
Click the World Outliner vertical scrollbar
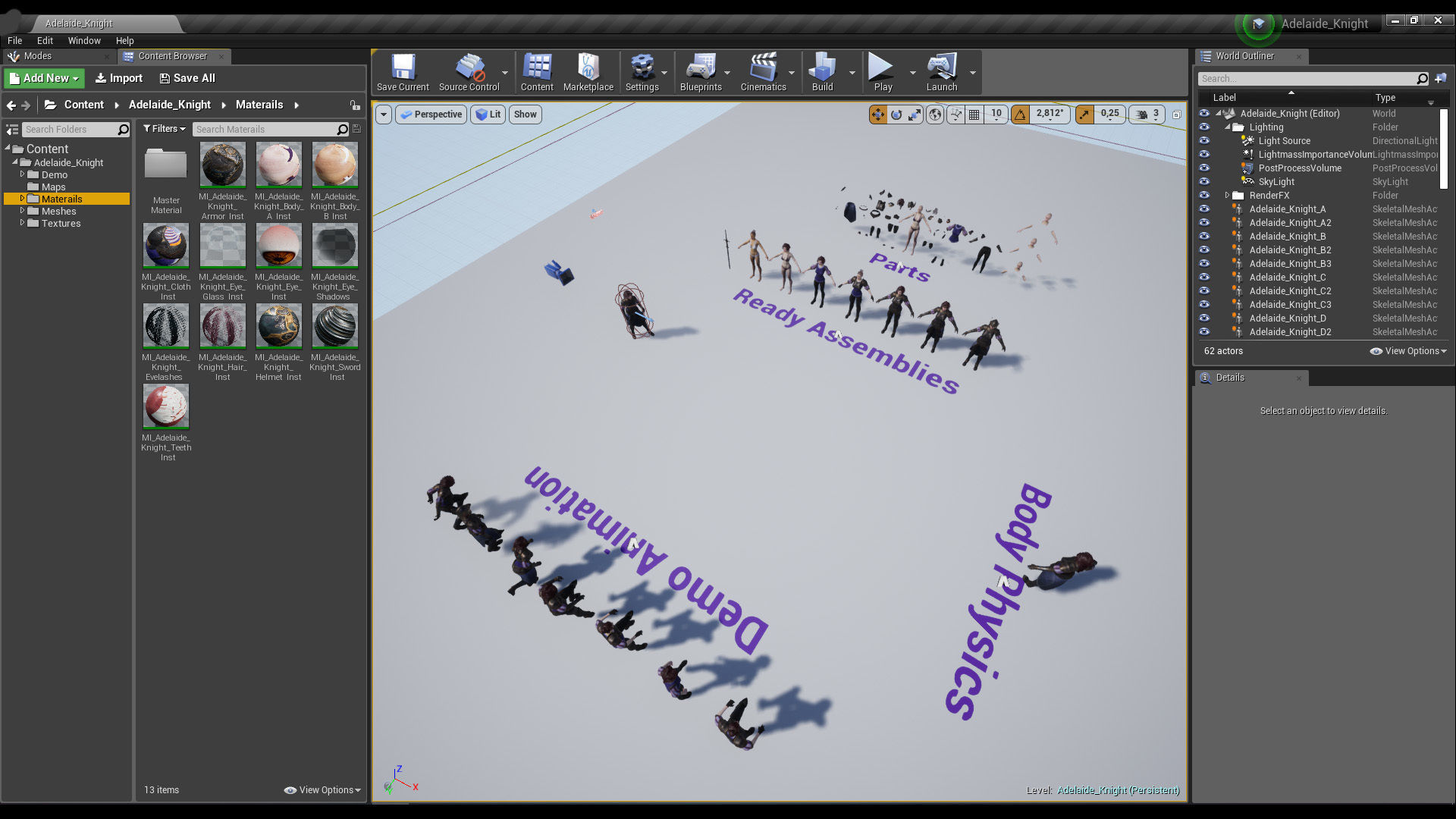click(x=1443, y=148)
